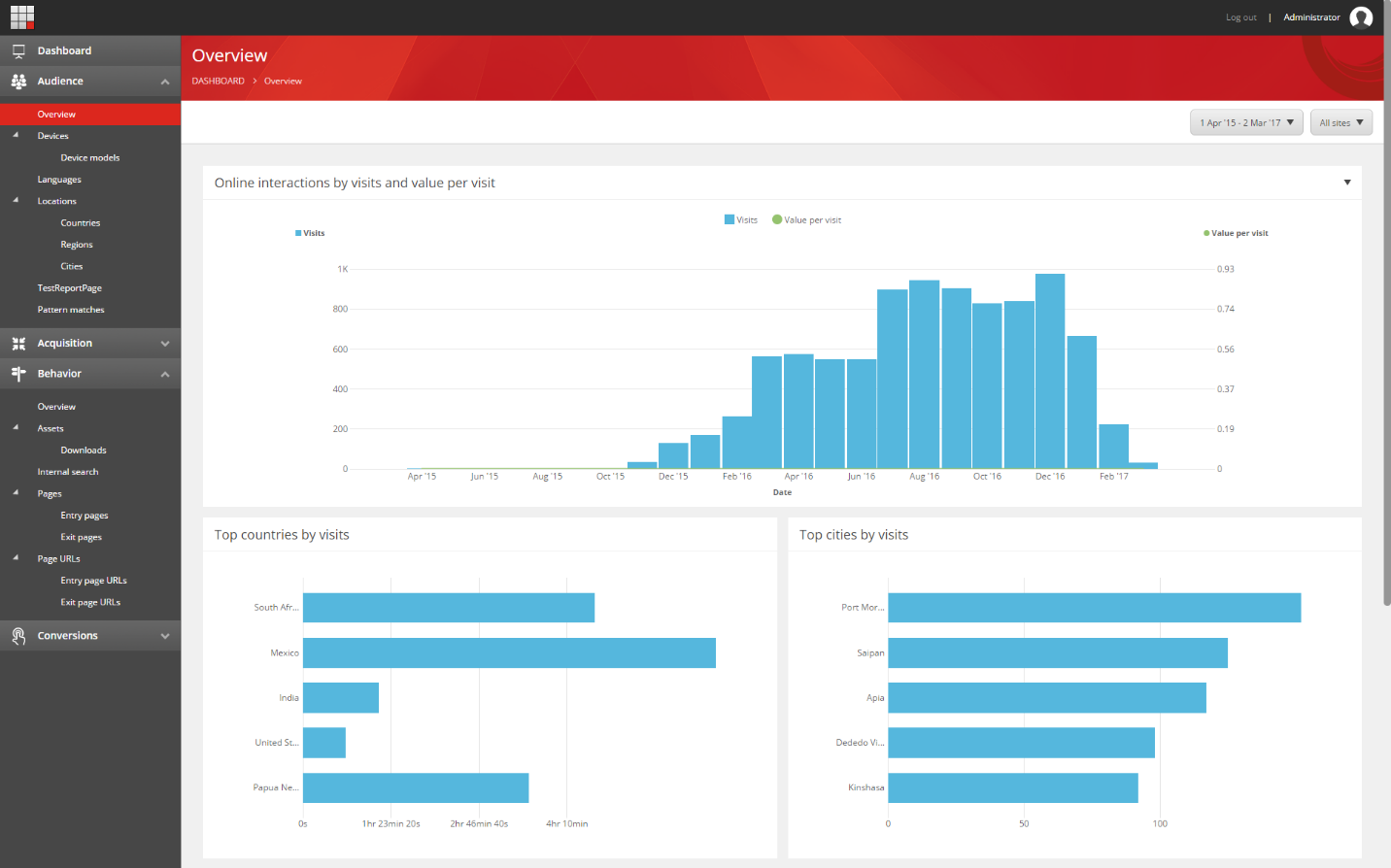Click the Saipan city bar

point(1058,652)
